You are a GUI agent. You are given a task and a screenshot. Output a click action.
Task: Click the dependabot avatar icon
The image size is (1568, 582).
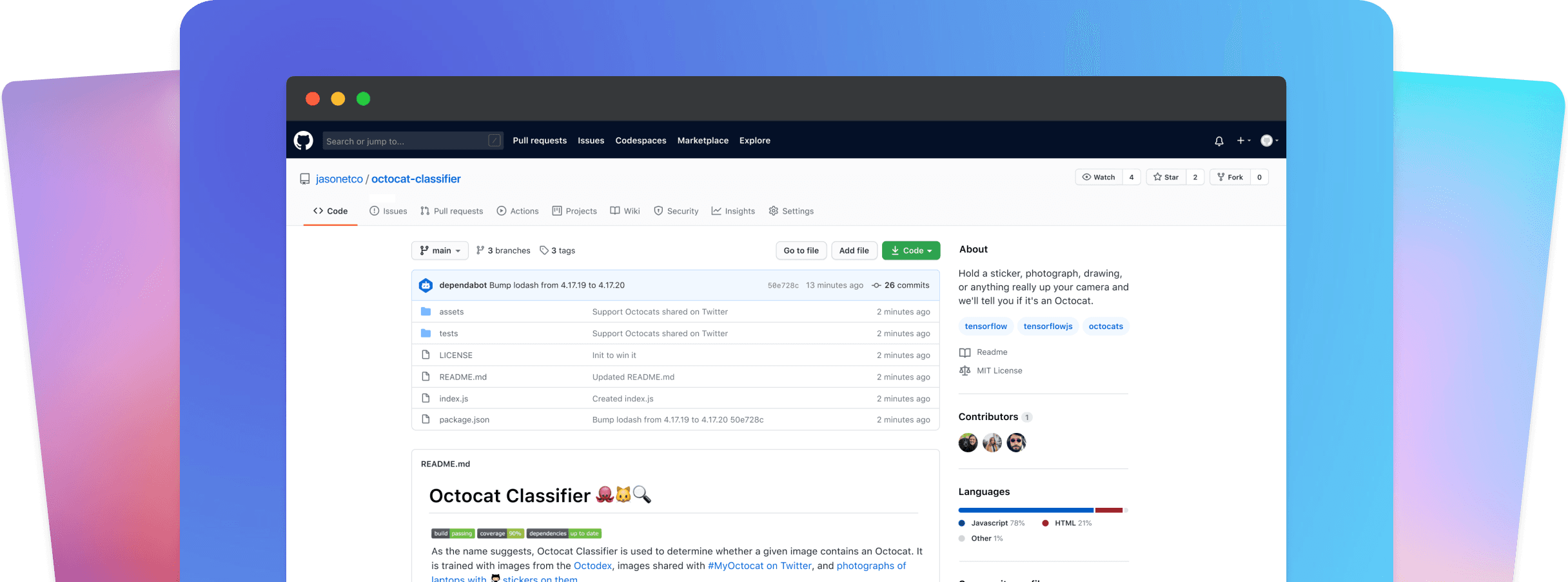tap(426, 285)
